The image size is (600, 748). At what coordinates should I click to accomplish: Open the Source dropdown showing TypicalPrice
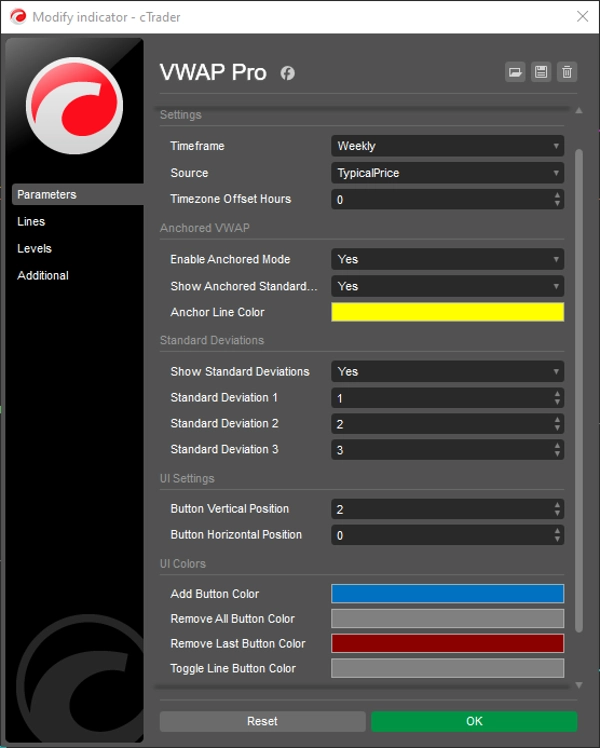[447, 173]
